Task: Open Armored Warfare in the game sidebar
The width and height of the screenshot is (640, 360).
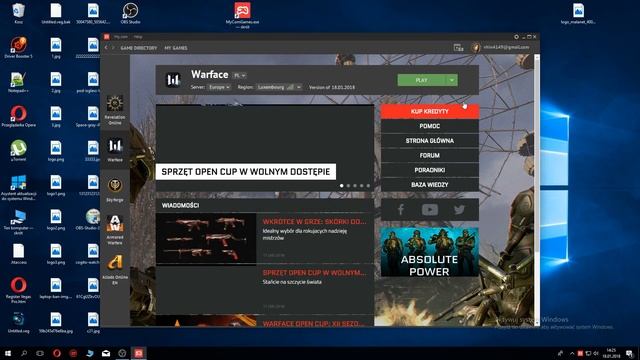Action: tap(115, 230)
